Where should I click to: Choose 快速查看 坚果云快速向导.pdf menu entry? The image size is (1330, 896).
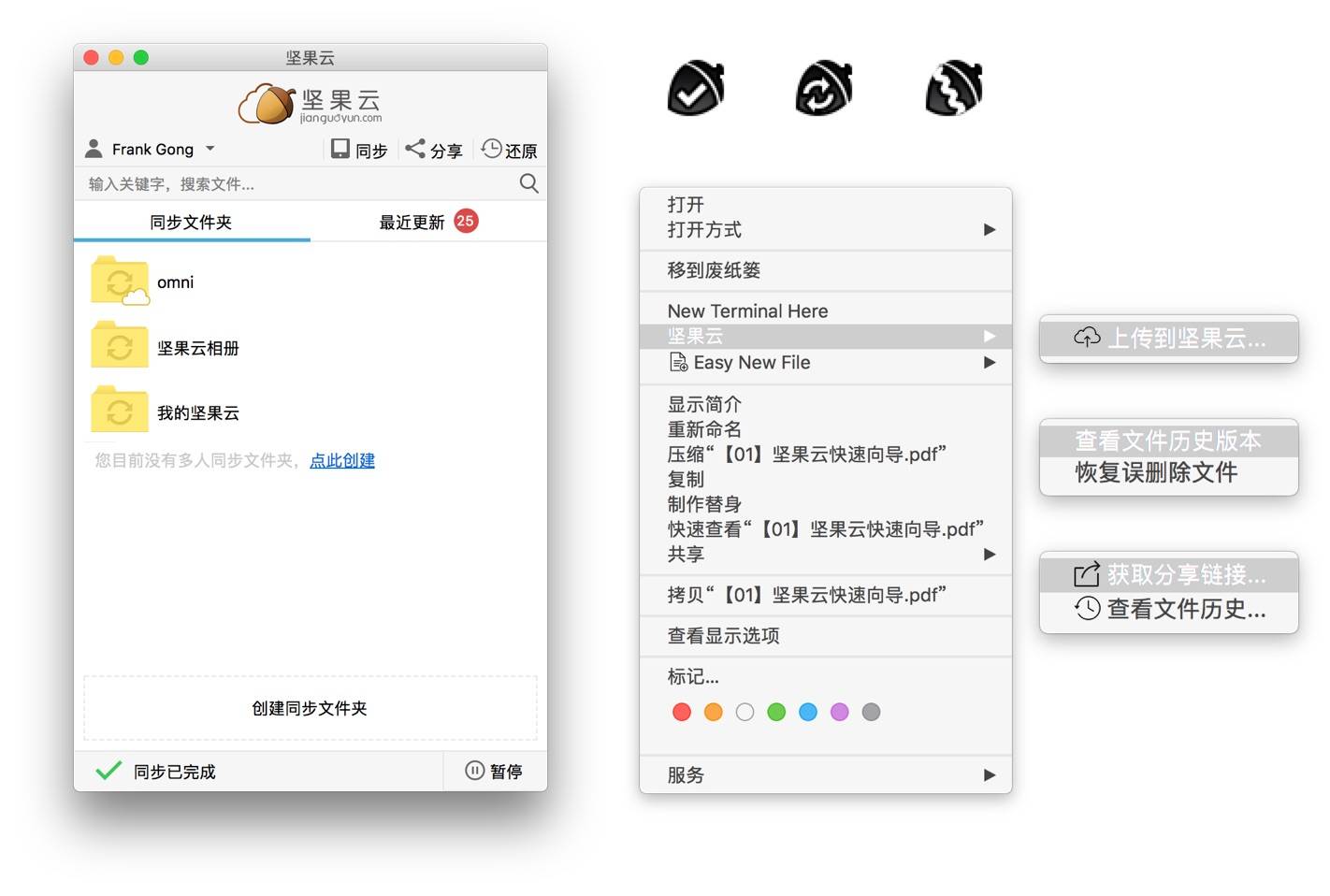coord(826,528)
